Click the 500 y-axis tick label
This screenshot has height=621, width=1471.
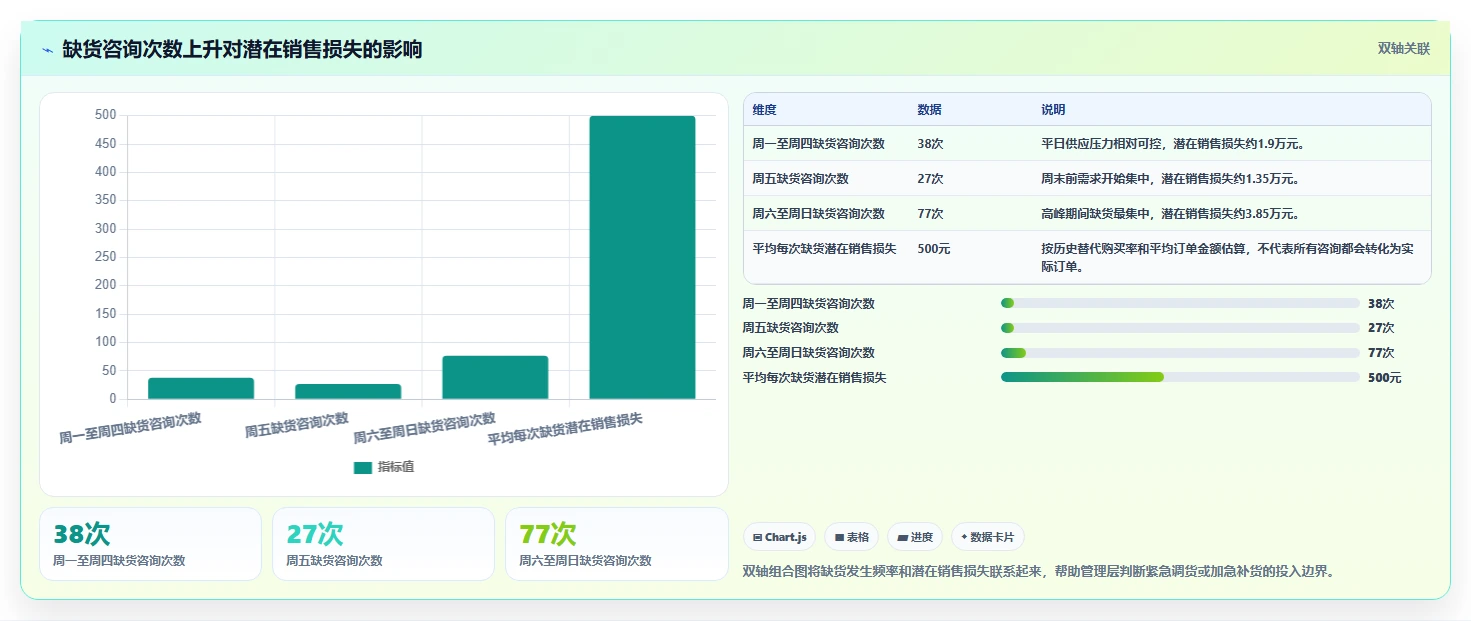coord(106,115)
